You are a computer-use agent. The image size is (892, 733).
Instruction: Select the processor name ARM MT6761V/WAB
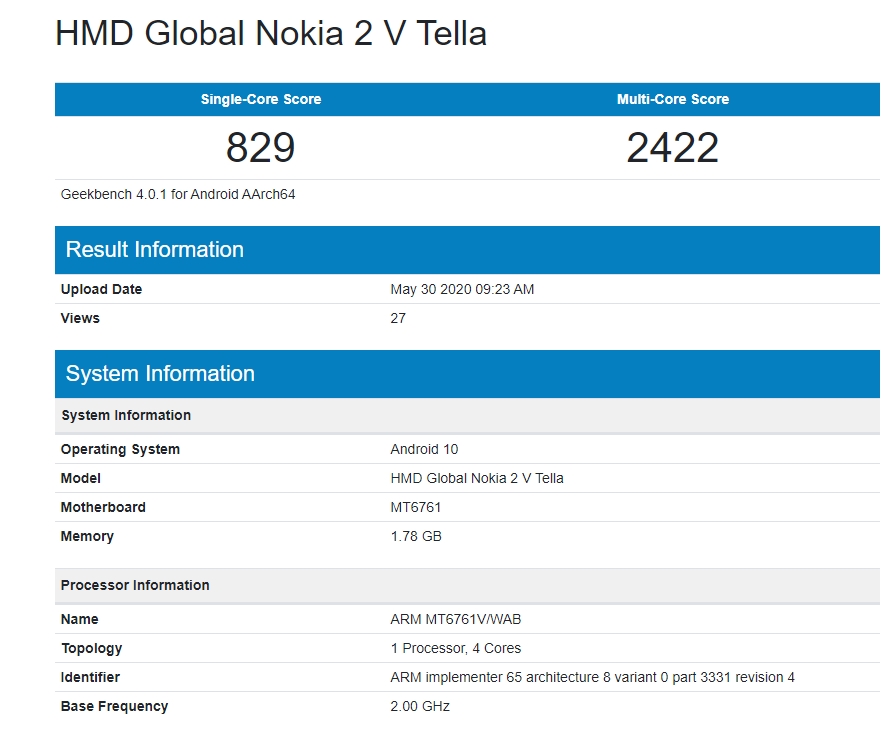click(456, 619)
